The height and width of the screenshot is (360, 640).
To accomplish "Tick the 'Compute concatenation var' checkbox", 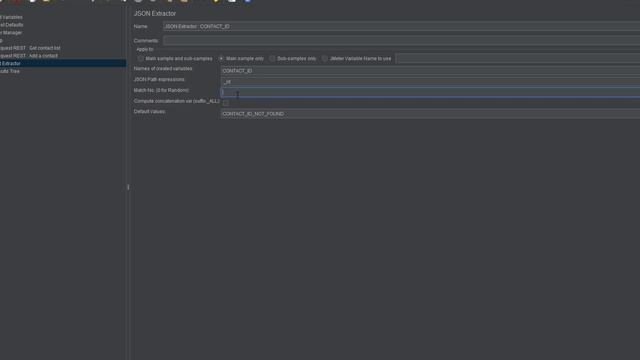I will click(x=226, y=103).
